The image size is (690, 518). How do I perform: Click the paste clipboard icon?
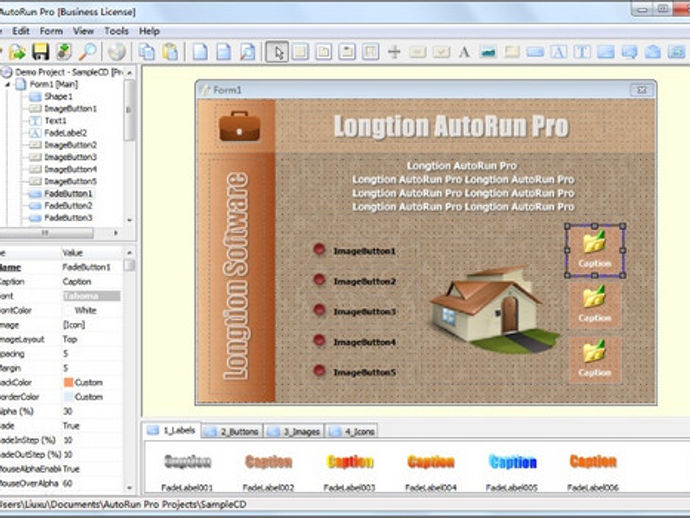pos(170,52)
